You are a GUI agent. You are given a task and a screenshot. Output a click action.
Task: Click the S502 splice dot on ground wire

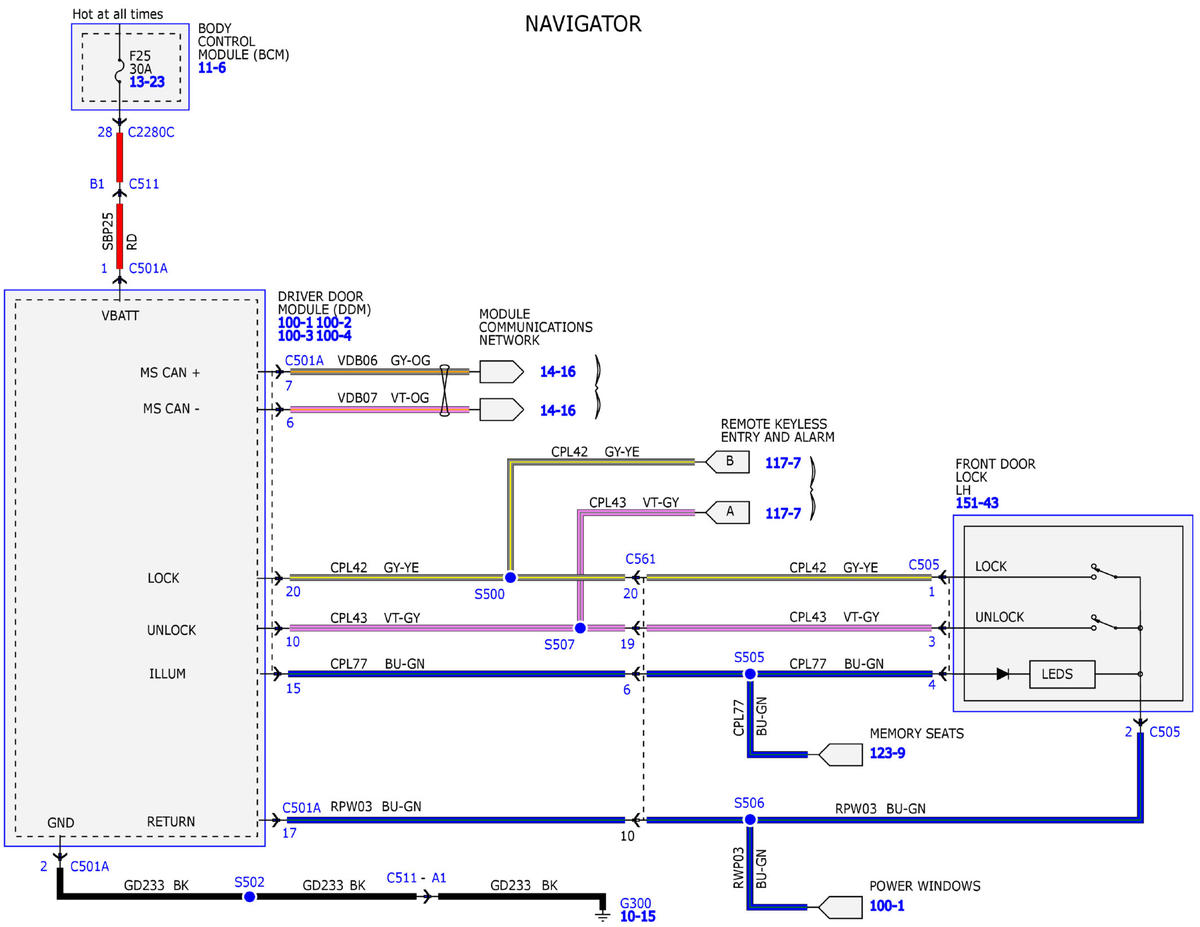pos(249,897)
